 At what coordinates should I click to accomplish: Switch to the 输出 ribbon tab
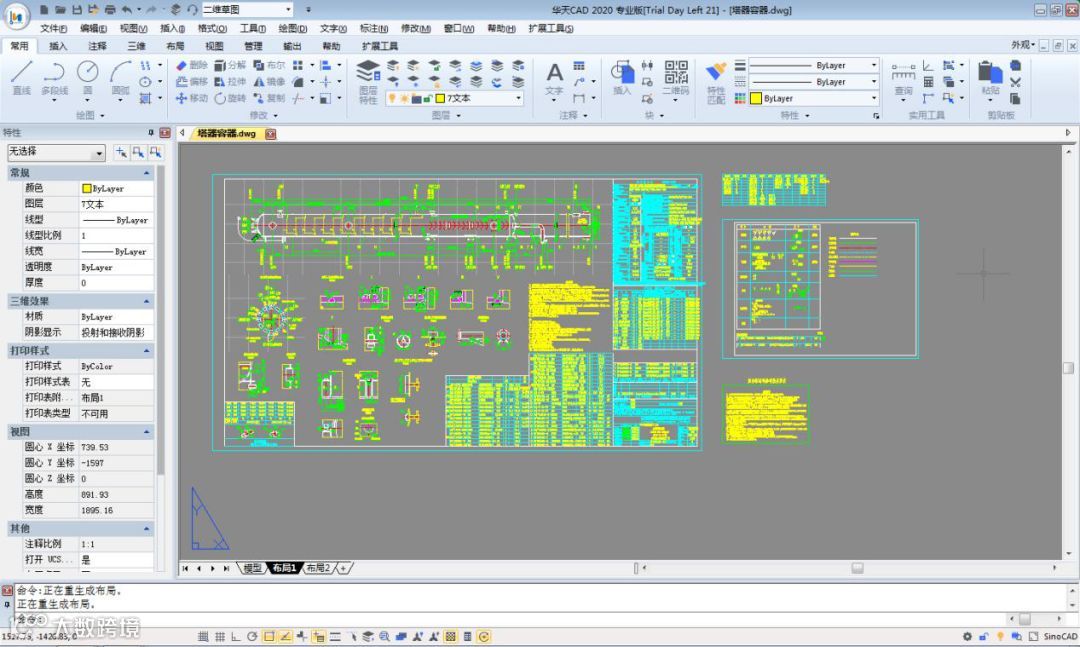tap(292, 46)
